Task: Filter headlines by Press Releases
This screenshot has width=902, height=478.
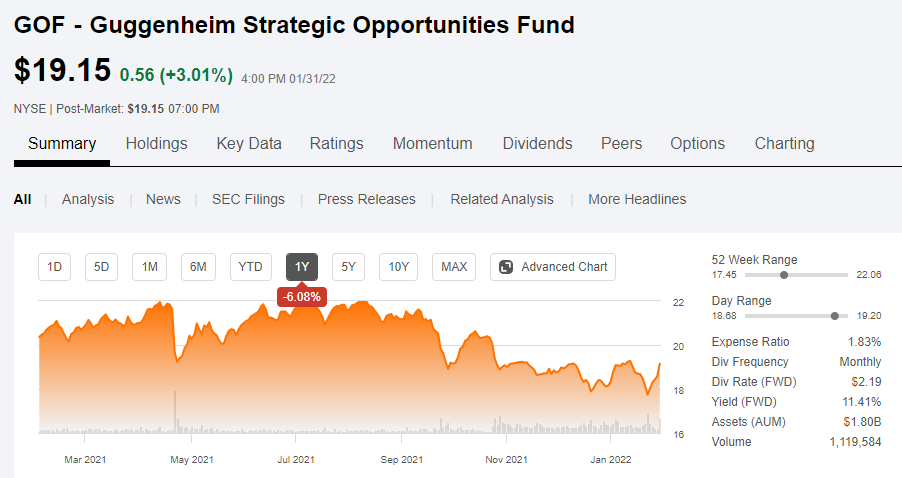Action: coord(366,199)
